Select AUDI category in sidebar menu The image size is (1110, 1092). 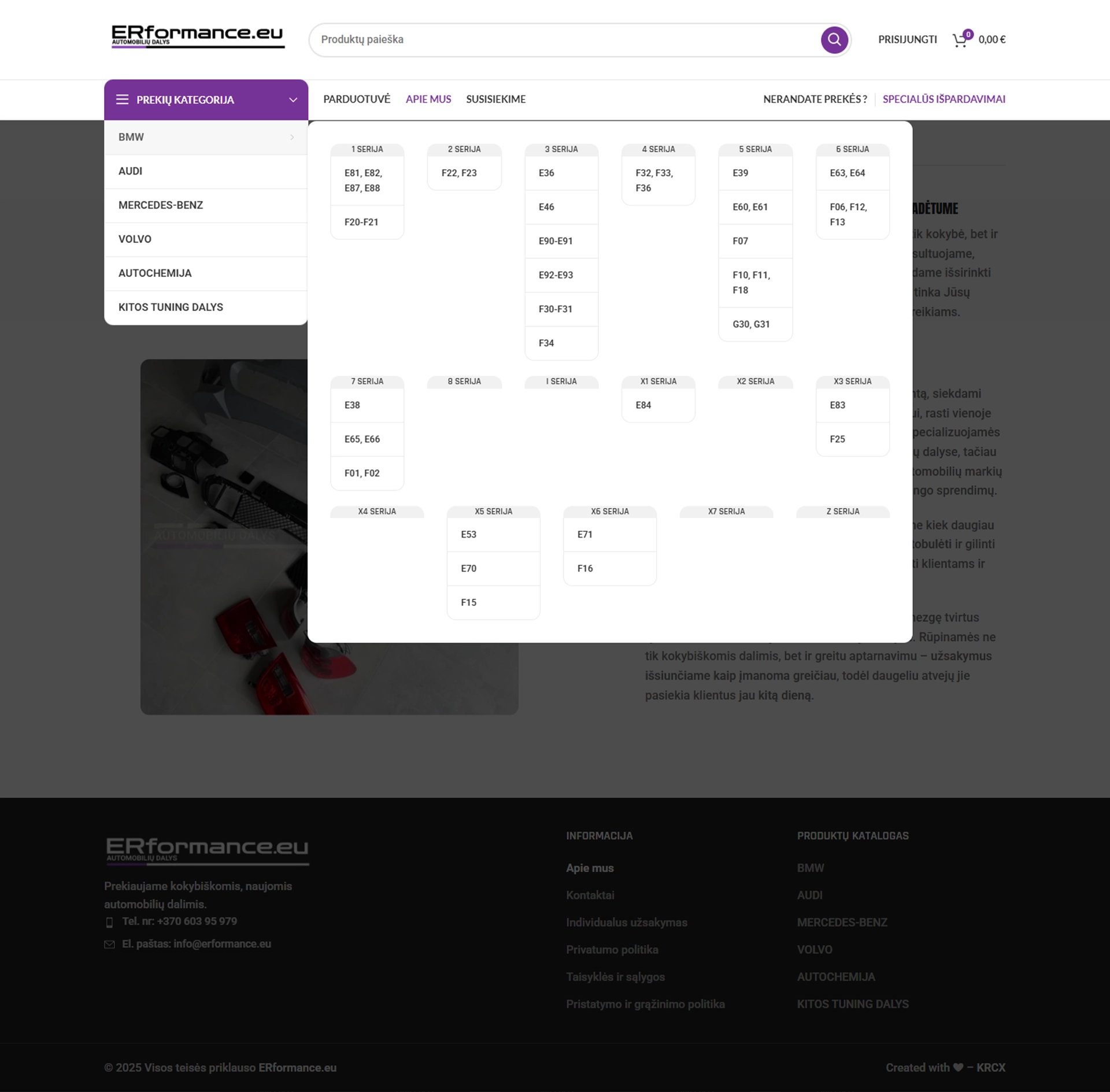click(206, 171)
